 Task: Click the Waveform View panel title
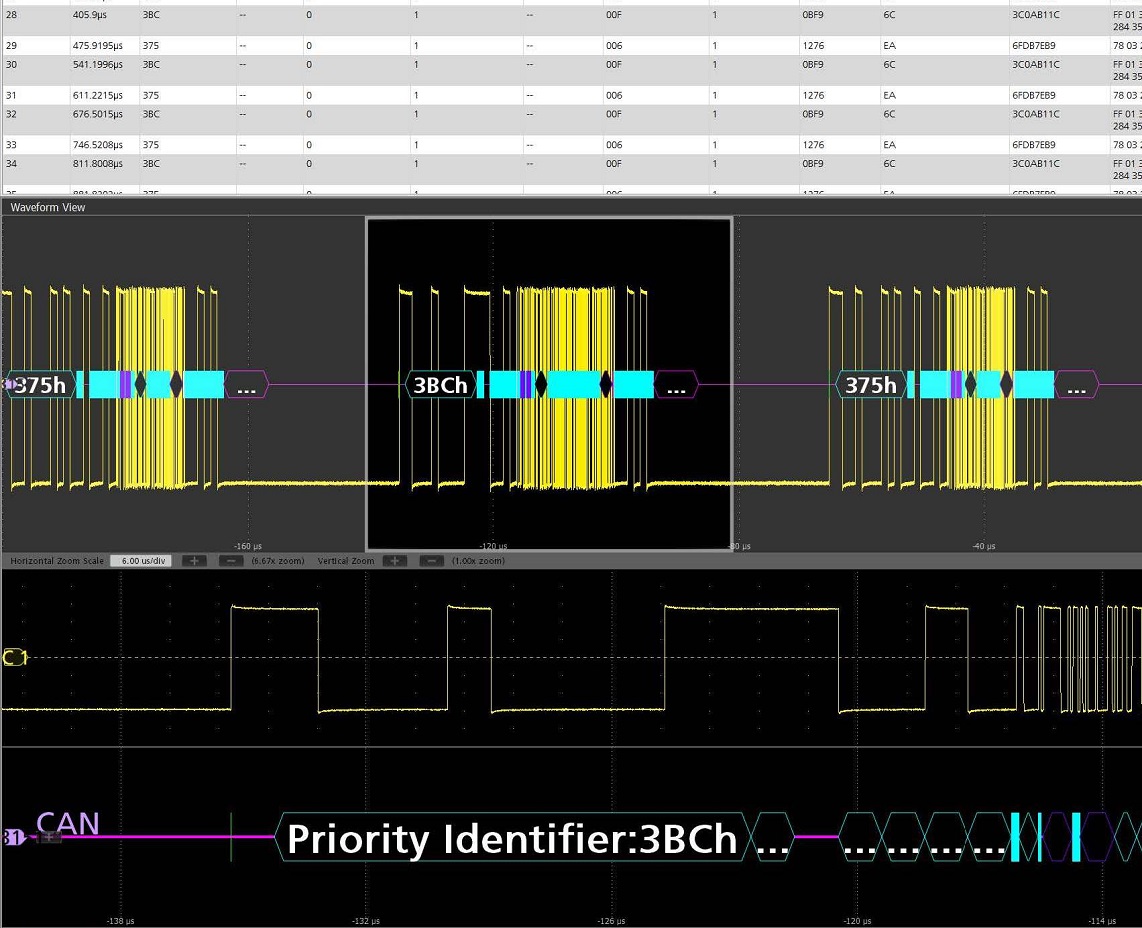click(x=48, y=207)
